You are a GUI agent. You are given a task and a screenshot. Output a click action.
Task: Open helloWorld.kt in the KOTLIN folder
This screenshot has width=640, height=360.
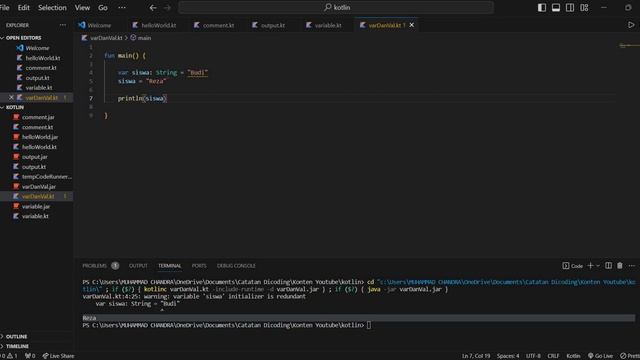(39, 147)
